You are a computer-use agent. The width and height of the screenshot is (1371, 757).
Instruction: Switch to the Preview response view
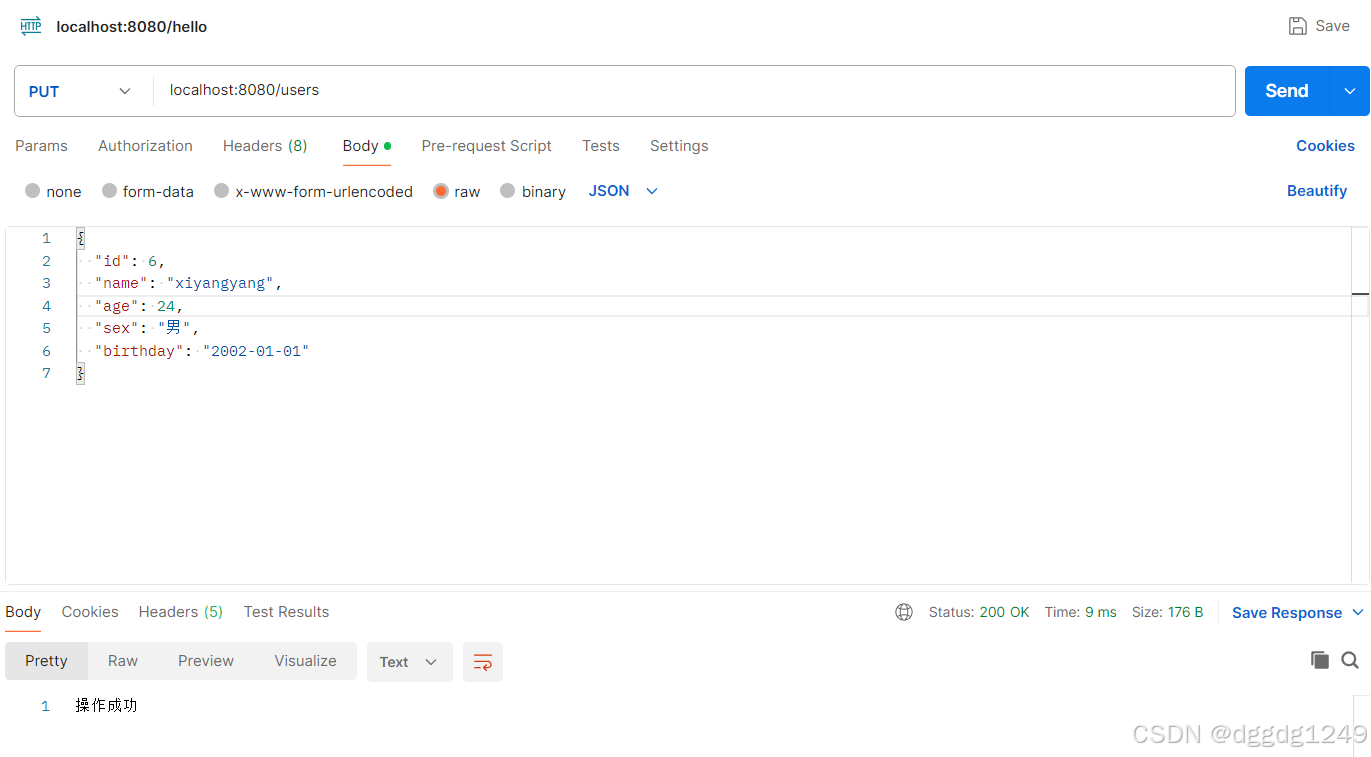click(205, 661)
